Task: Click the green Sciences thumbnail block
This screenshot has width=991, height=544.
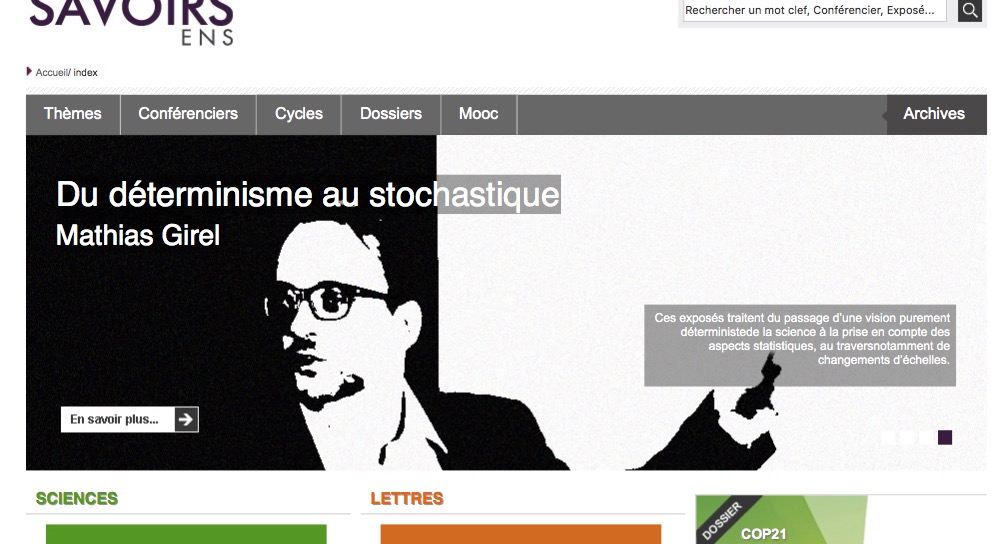Action: [x=186, y=534]
